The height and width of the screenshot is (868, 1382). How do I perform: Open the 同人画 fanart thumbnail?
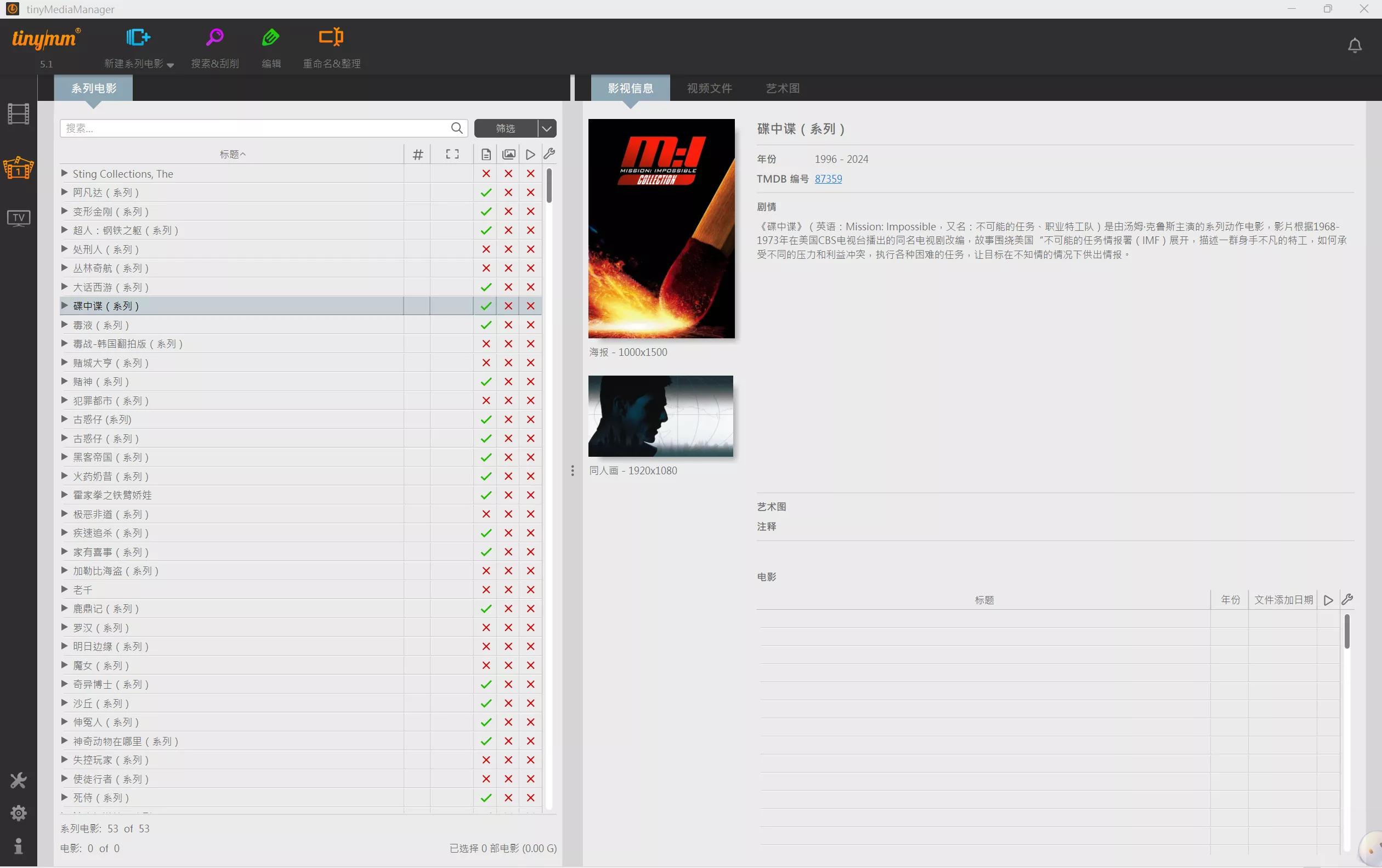[661, 417]
